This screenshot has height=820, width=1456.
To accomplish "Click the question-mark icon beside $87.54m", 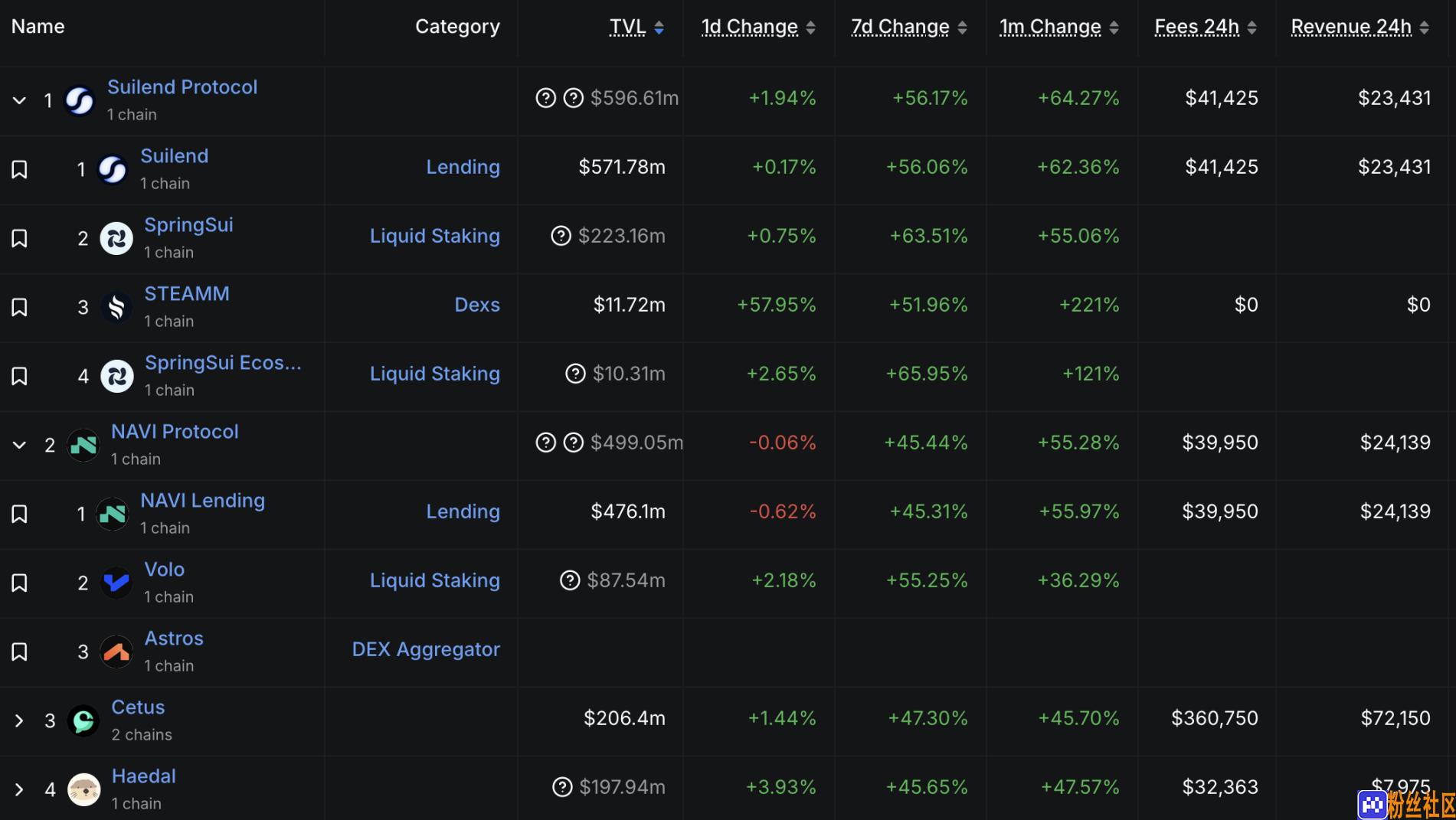I will (x=570, y=580).
